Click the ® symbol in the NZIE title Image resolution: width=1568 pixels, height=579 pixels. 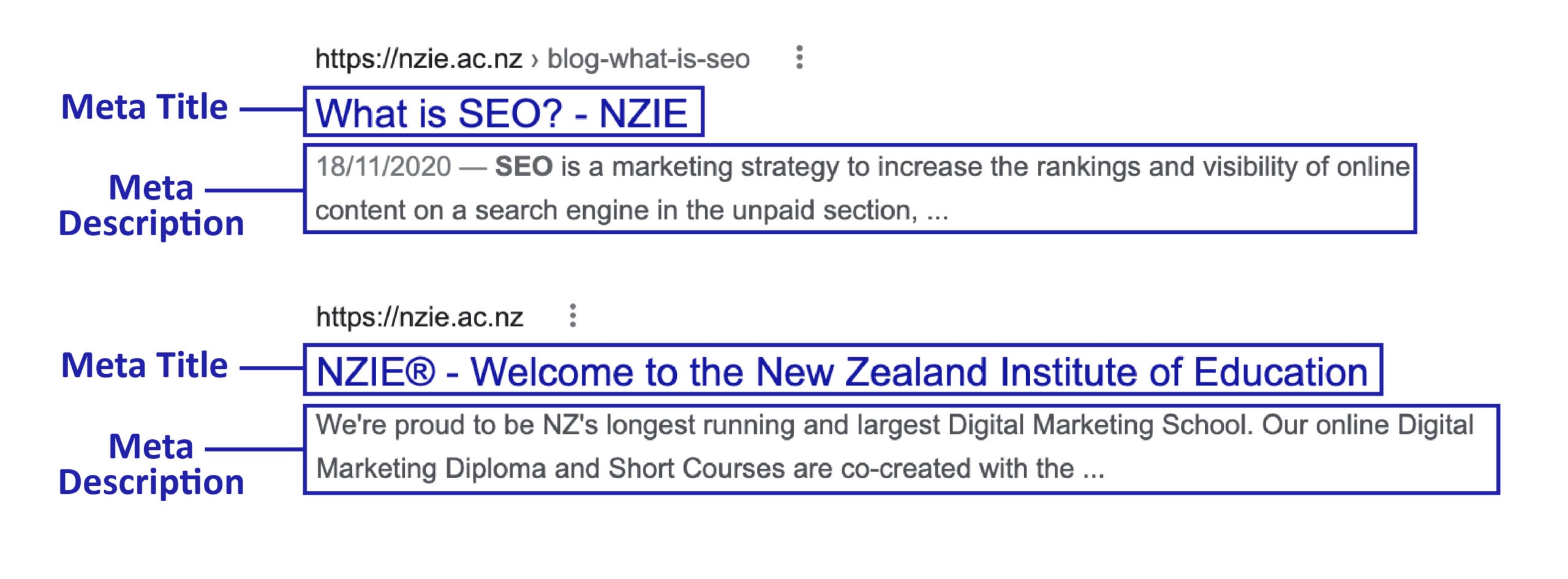pos(420,371)
